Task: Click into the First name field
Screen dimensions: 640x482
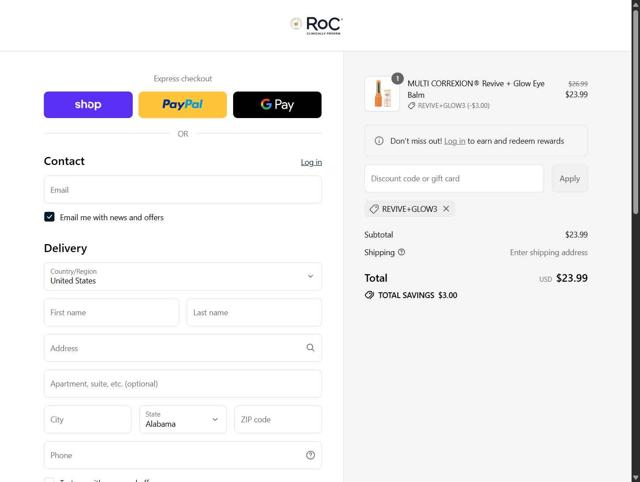Action: pos(111,312)
